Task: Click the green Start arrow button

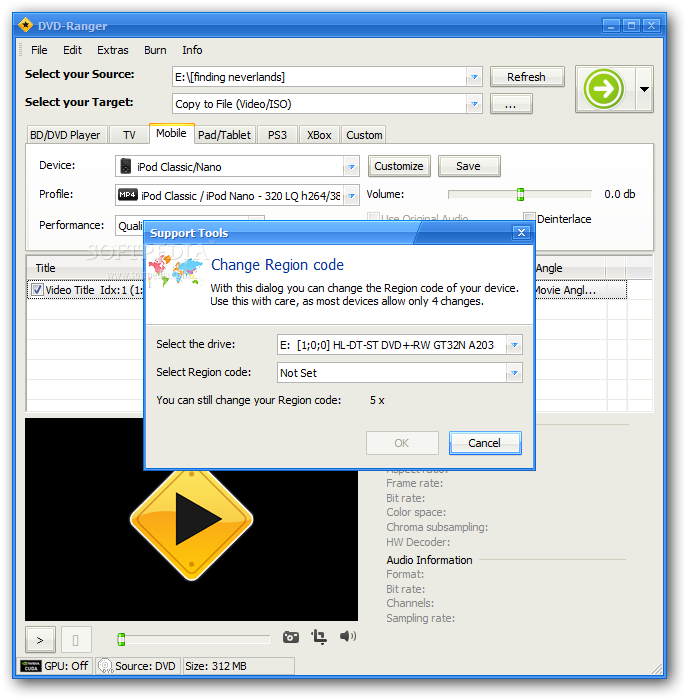Action: [x=604, y=89]
